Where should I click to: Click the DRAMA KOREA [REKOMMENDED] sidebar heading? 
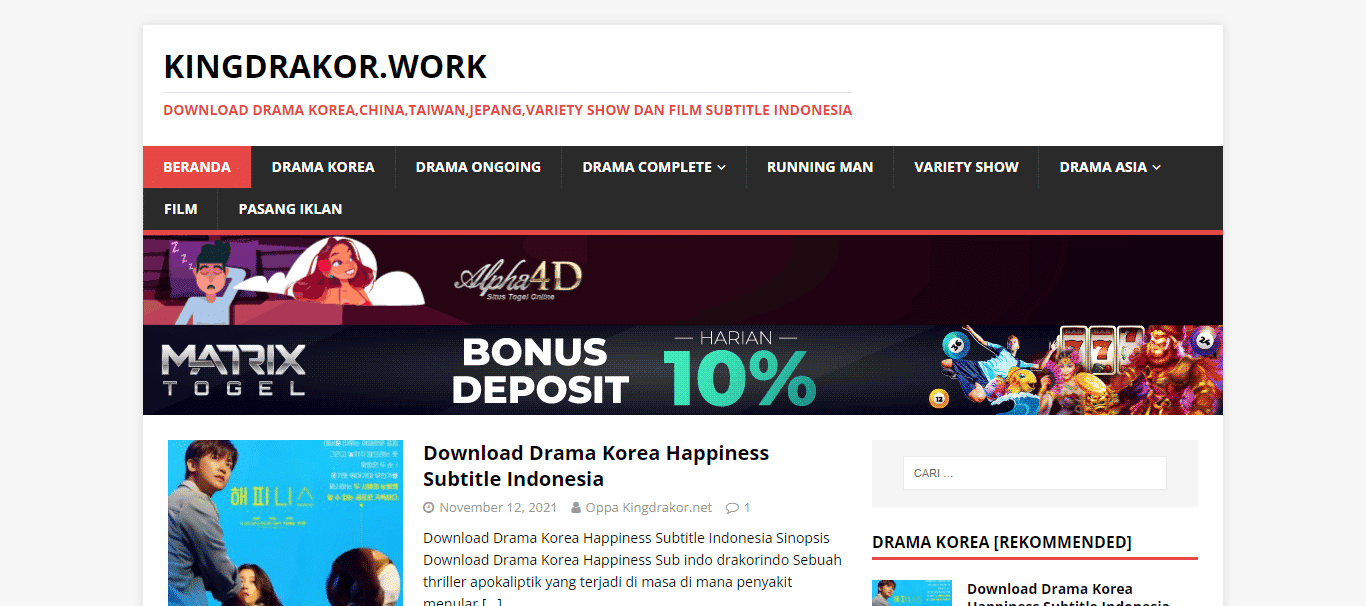[x=1002, y=542]
